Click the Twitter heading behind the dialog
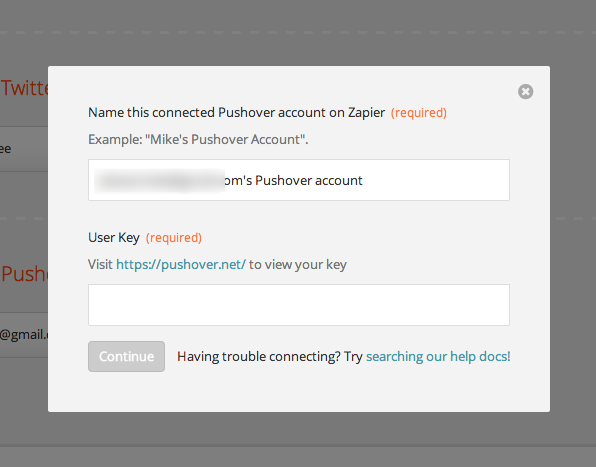 coord(24,88)
